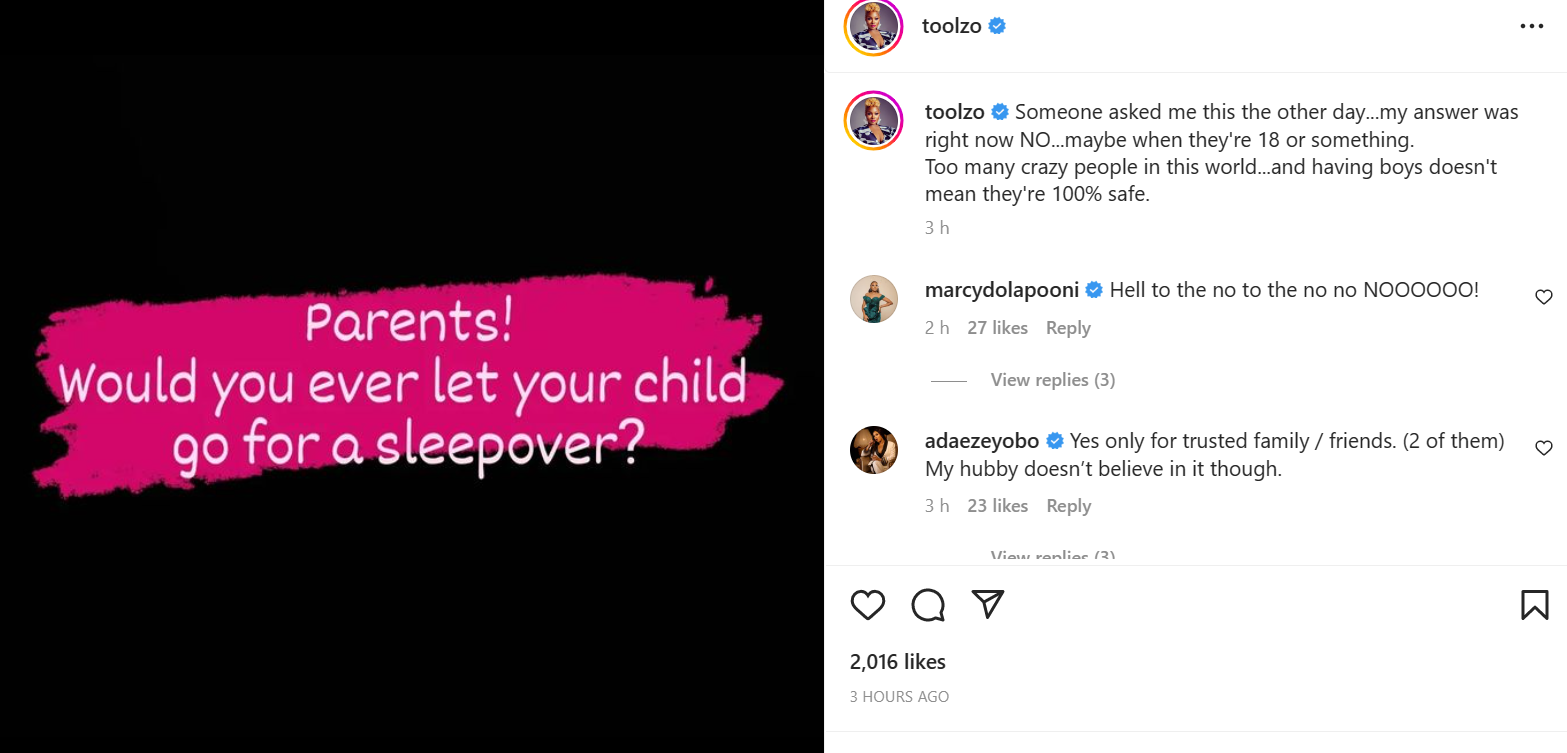Open adaezeyobo's profile picture
This screenshot has width=1567, height=753.
[x=874, y=449]
